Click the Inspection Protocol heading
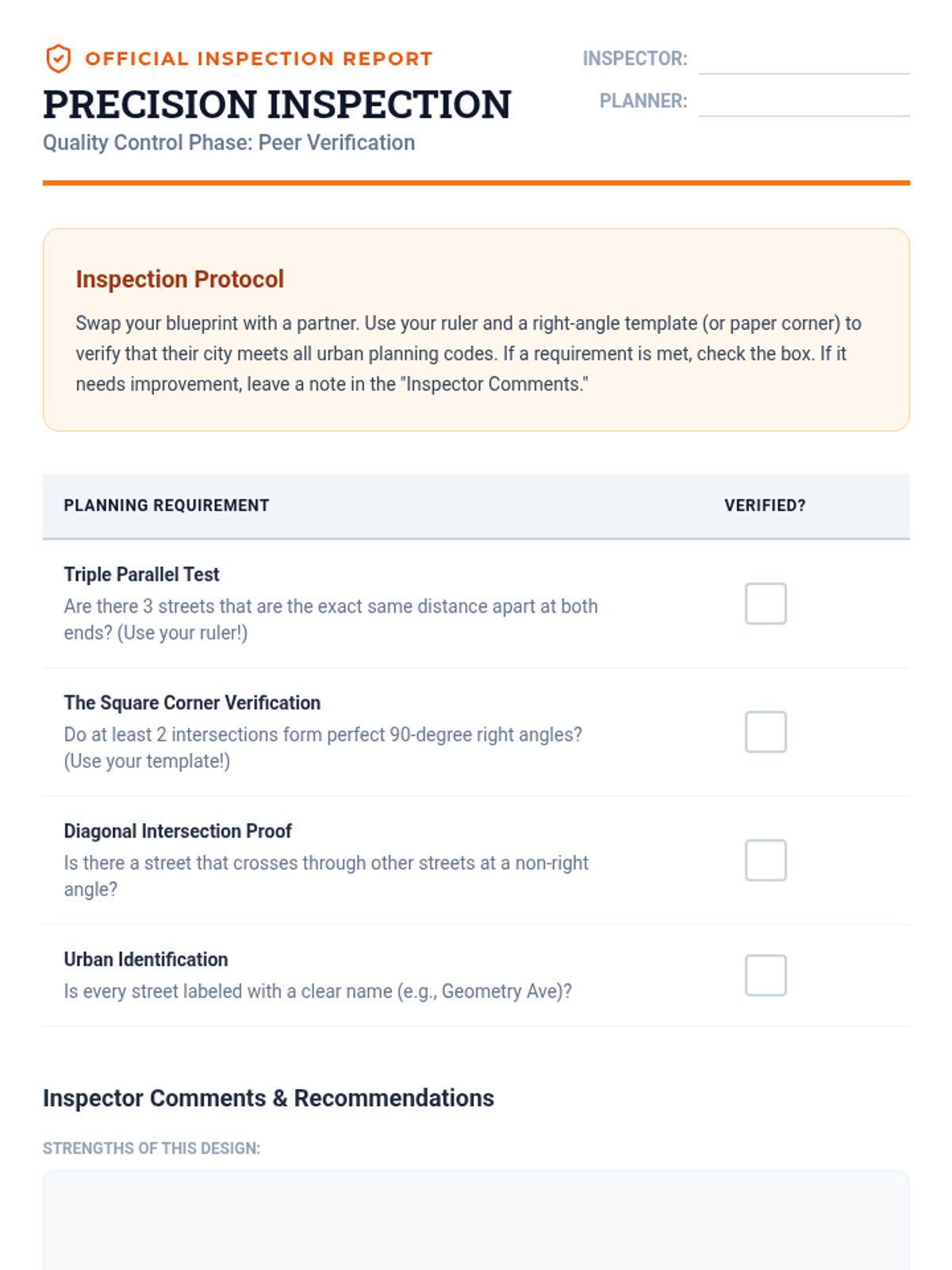Viewport: 952px width, 1270px height. click(x=179, y=279)
